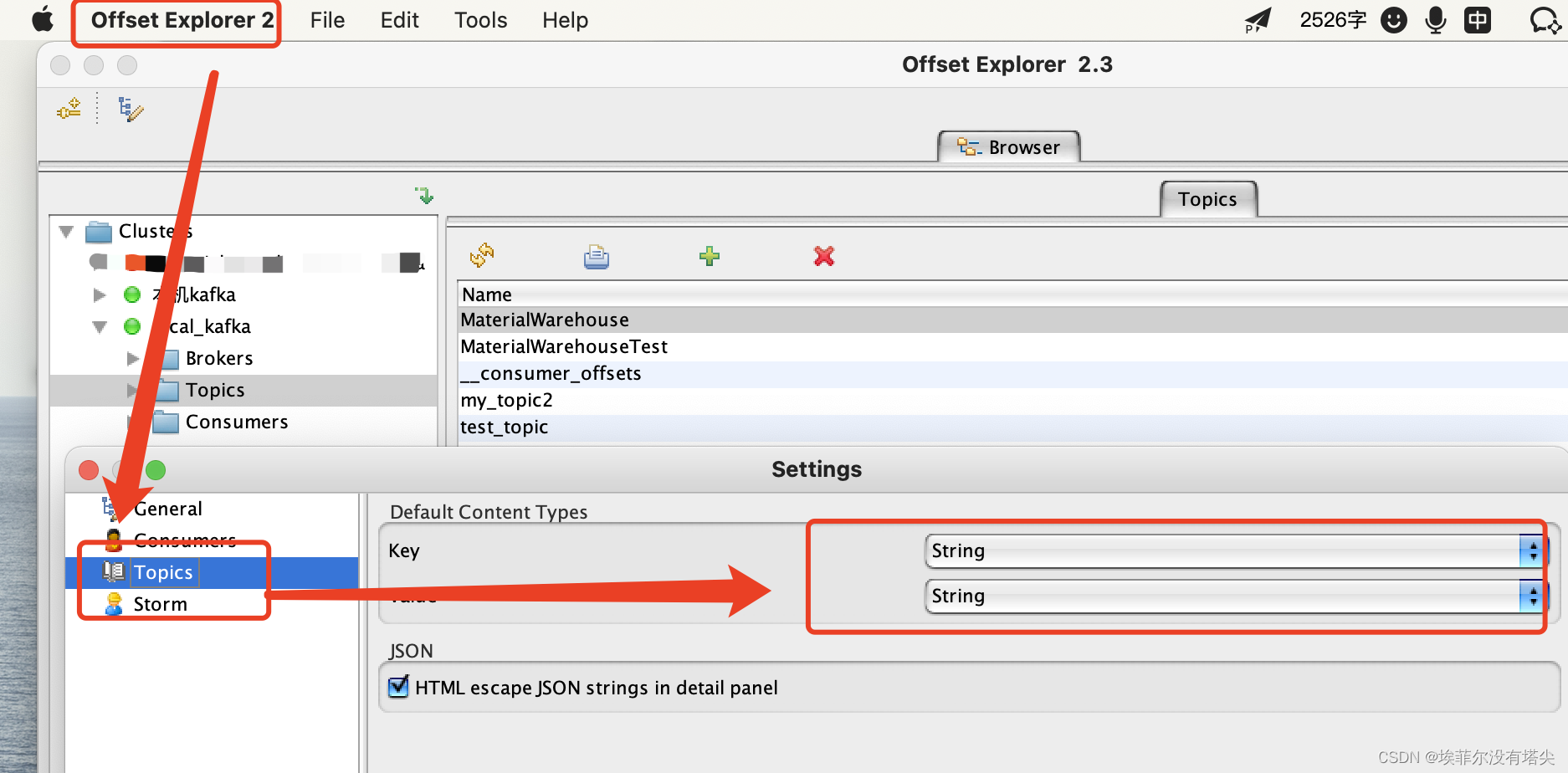Image resolution: width=1568 pixels, height=773 pixels.
Task: Open the Offset Explorer 2 app menu
Action: pos(182,20)
